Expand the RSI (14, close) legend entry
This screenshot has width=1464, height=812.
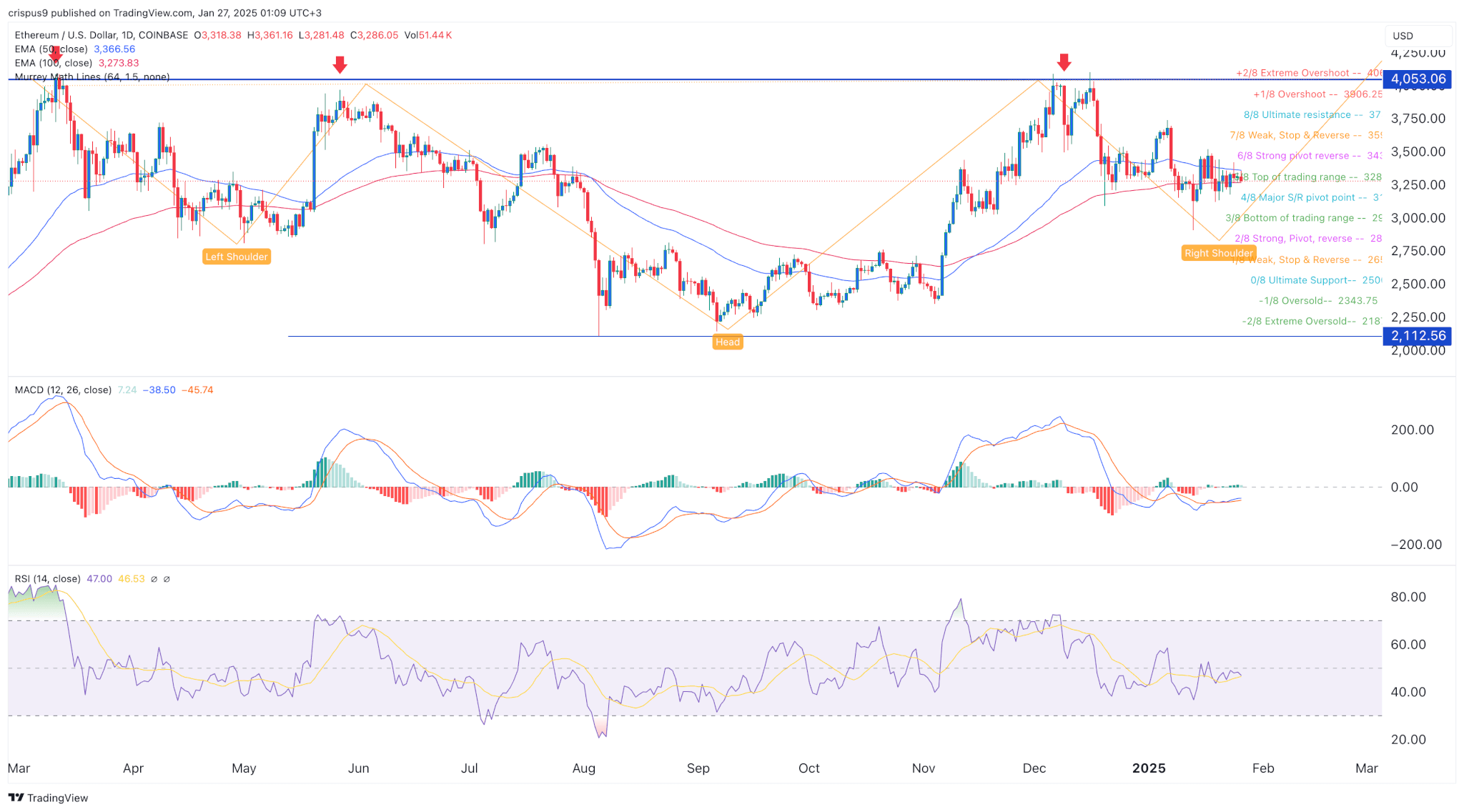(x=48, y=579)
